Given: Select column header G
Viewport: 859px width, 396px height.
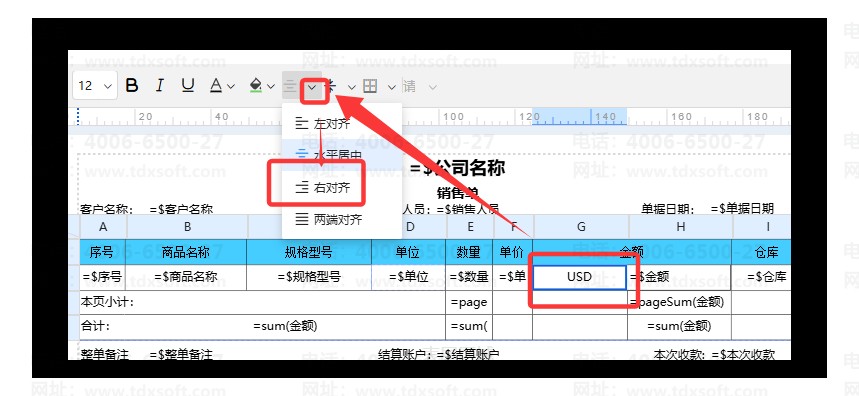Looking at the screenshot, I should (x=581, y=227).
